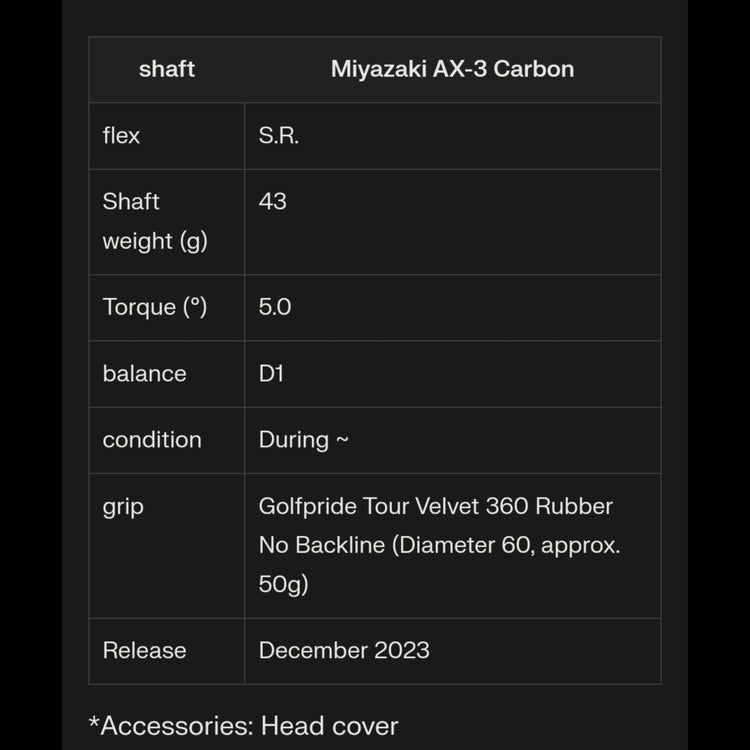Screen dimensions: 750x750
Task: Click the 'S.R.' flex value
Action: (279, 135)
